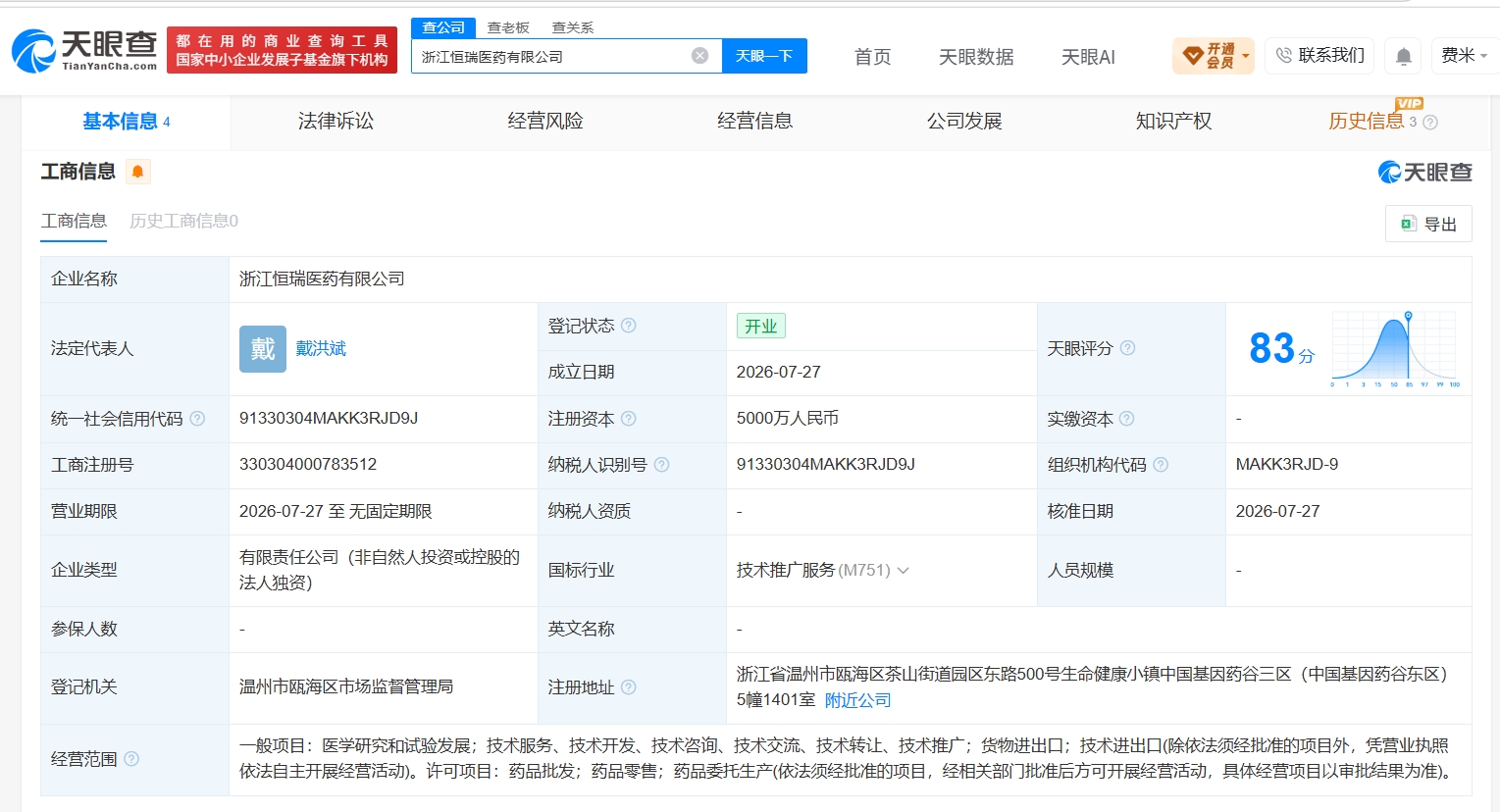1500x812 pixels.
Task: Click the 开业 status badge
Action: point(761,326)
